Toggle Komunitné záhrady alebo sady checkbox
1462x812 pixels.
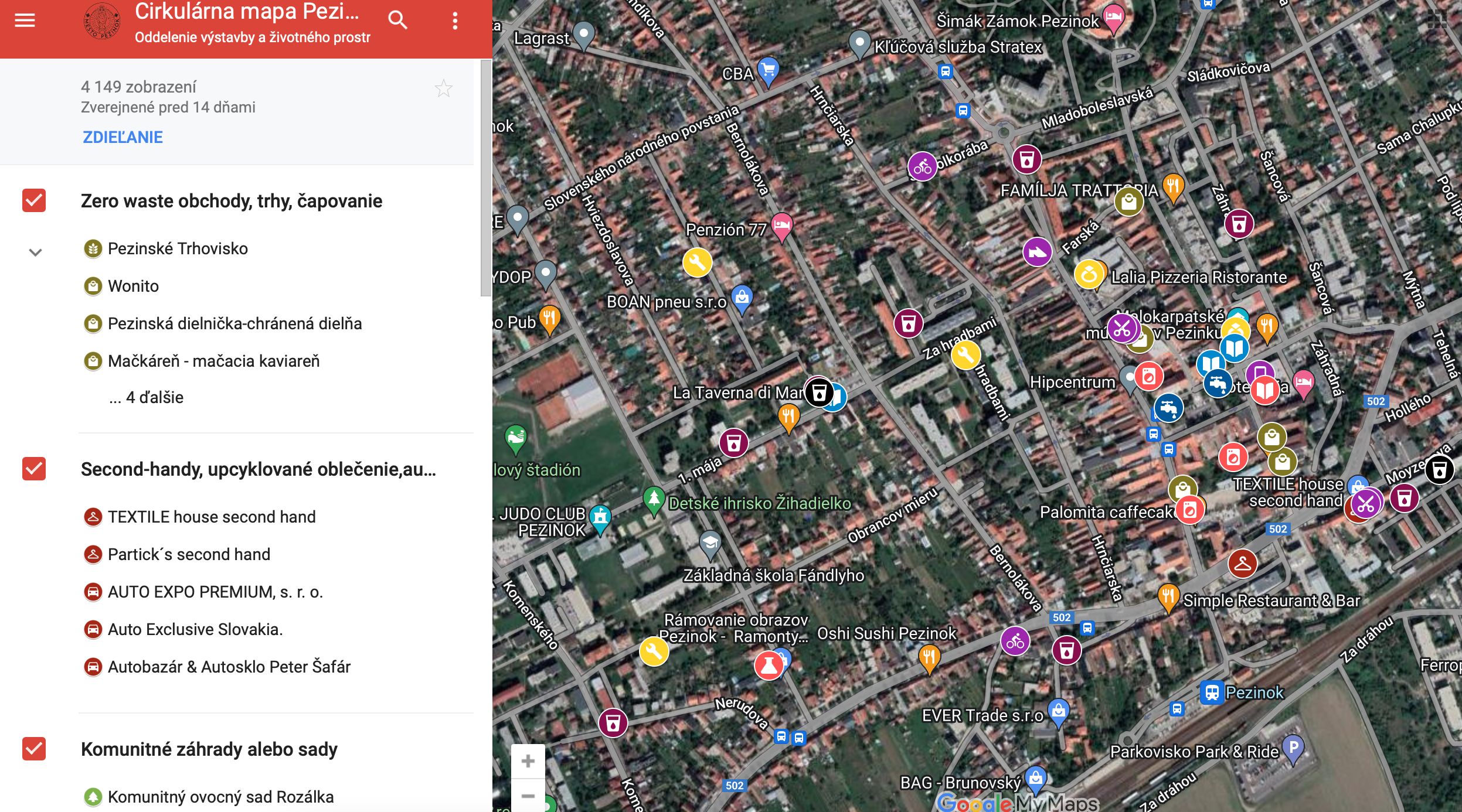pos(34,749)
